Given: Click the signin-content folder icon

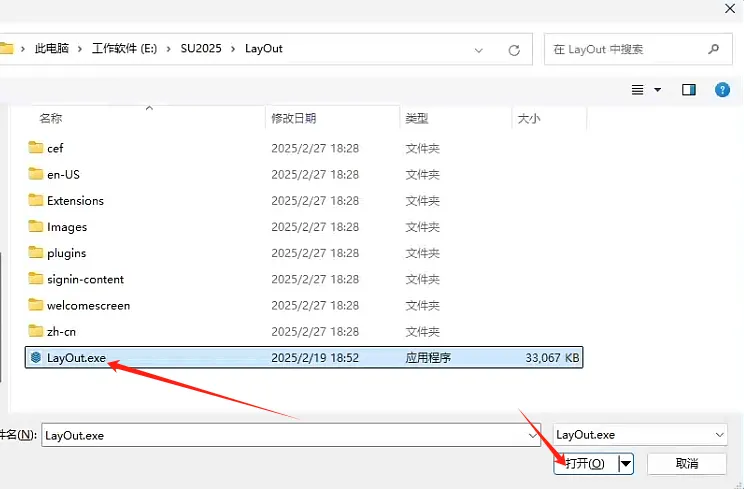Looking at the screenshot, I should [x=36, y=278].
